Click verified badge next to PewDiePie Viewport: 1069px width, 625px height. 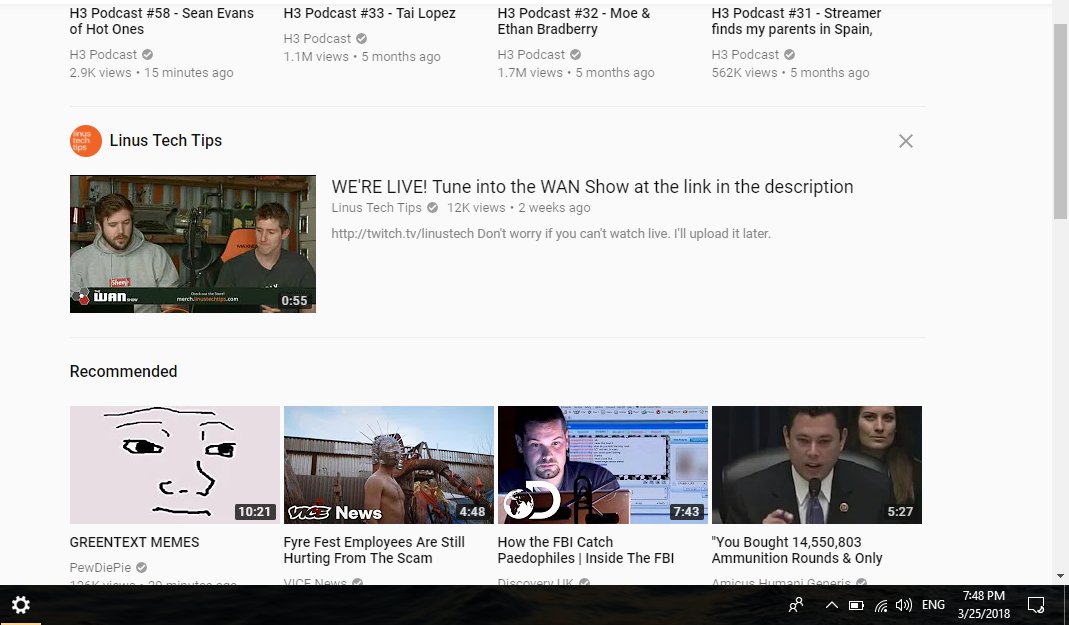(x=141, y=568)
